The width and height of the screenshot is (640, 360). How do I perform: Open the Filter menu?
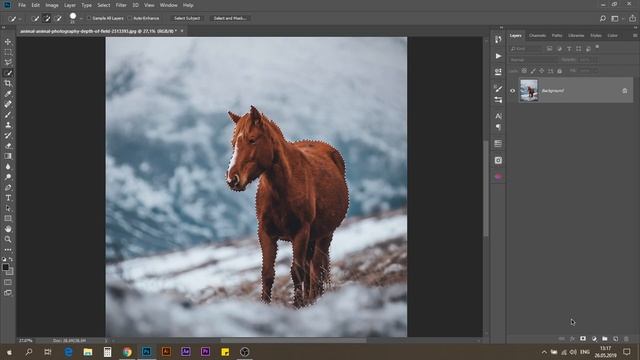tap(121, 5)
